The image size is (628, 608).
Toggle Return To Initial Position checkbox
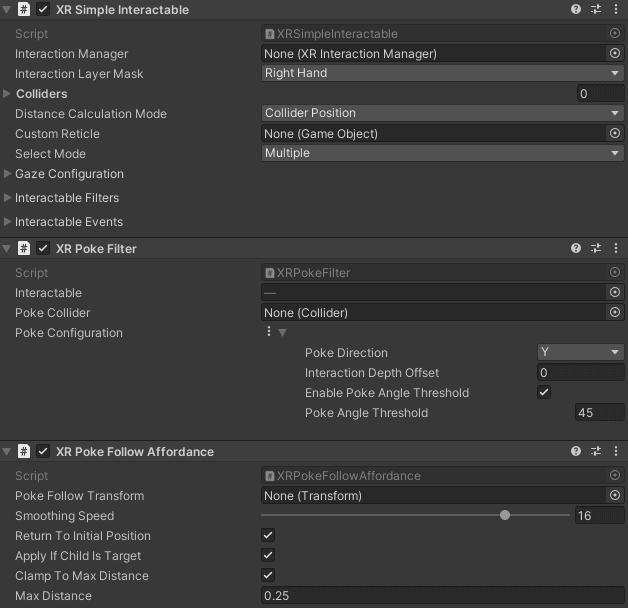pos(267,535)
